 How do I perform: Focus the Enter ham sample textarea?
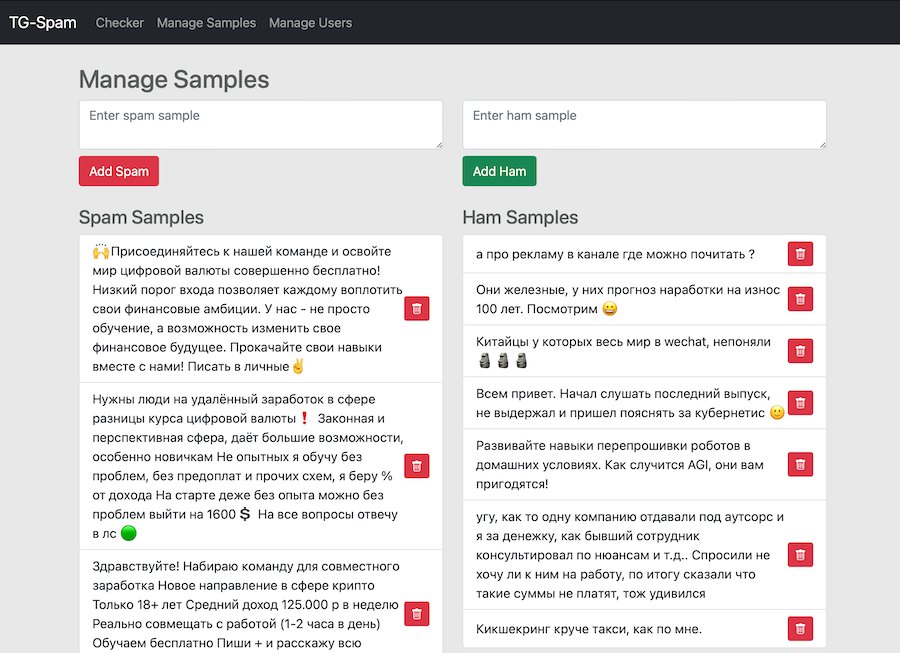[644, 125]
